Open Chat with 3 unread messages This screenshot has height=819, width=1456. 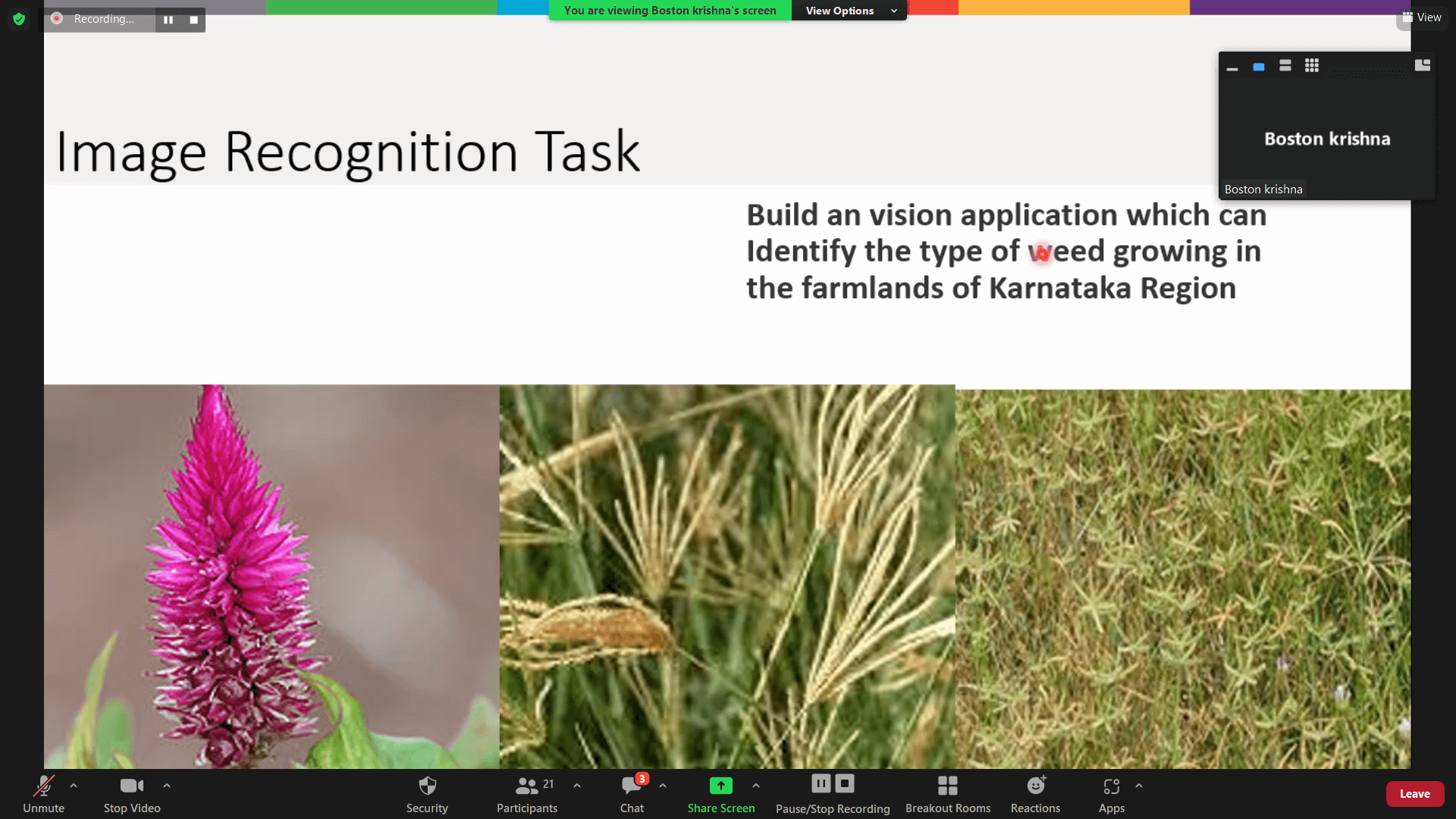(x=632, y=794)
